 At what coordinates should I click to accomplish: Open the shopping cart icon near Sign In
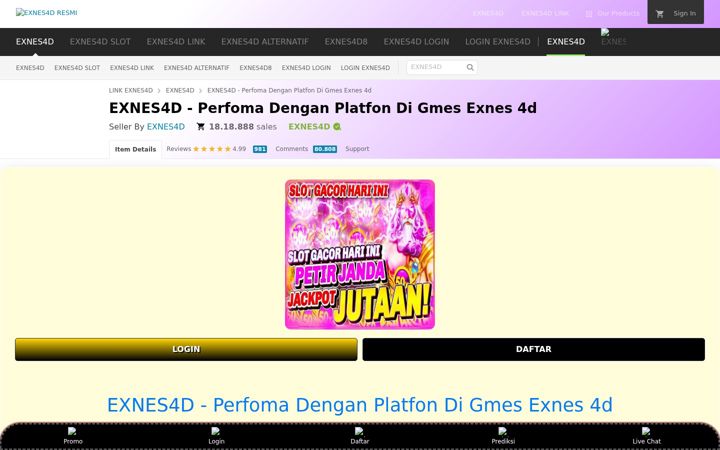pyautogui.click(x=660, y=14)
